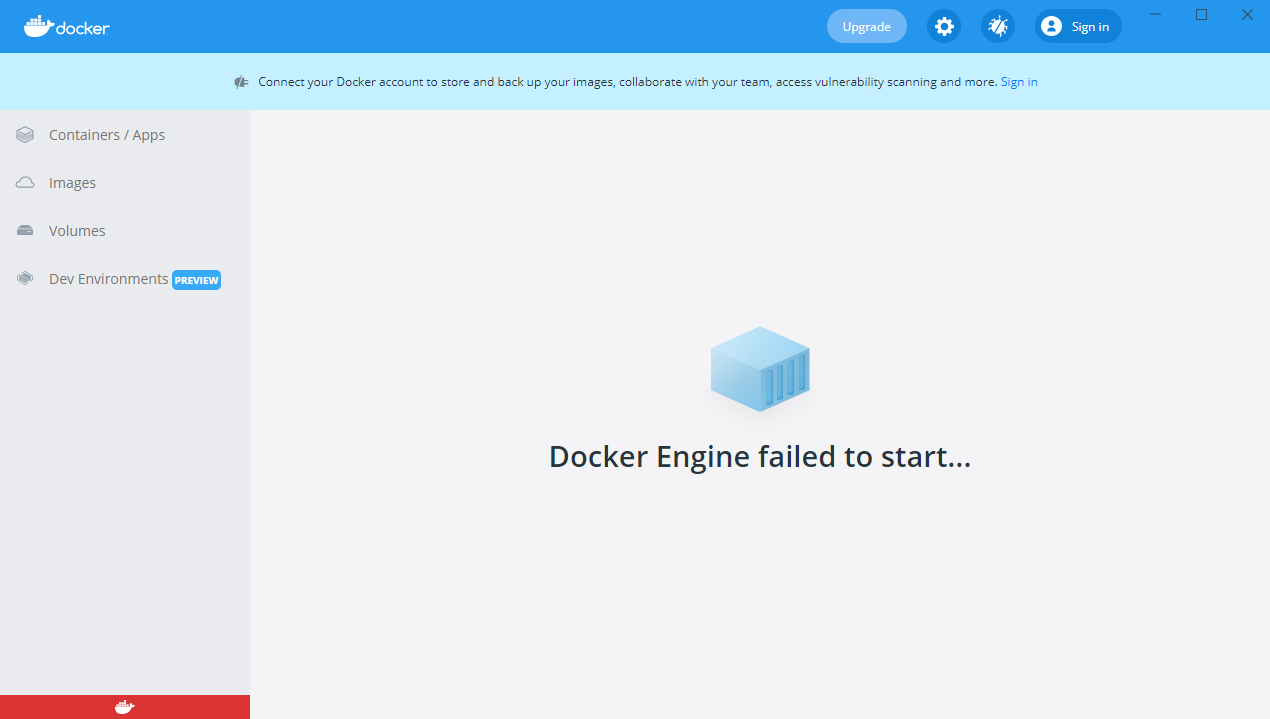The image size is (1270, 719).
Task: Click the whale icon in the red status bar
Action: click(124, 706)
